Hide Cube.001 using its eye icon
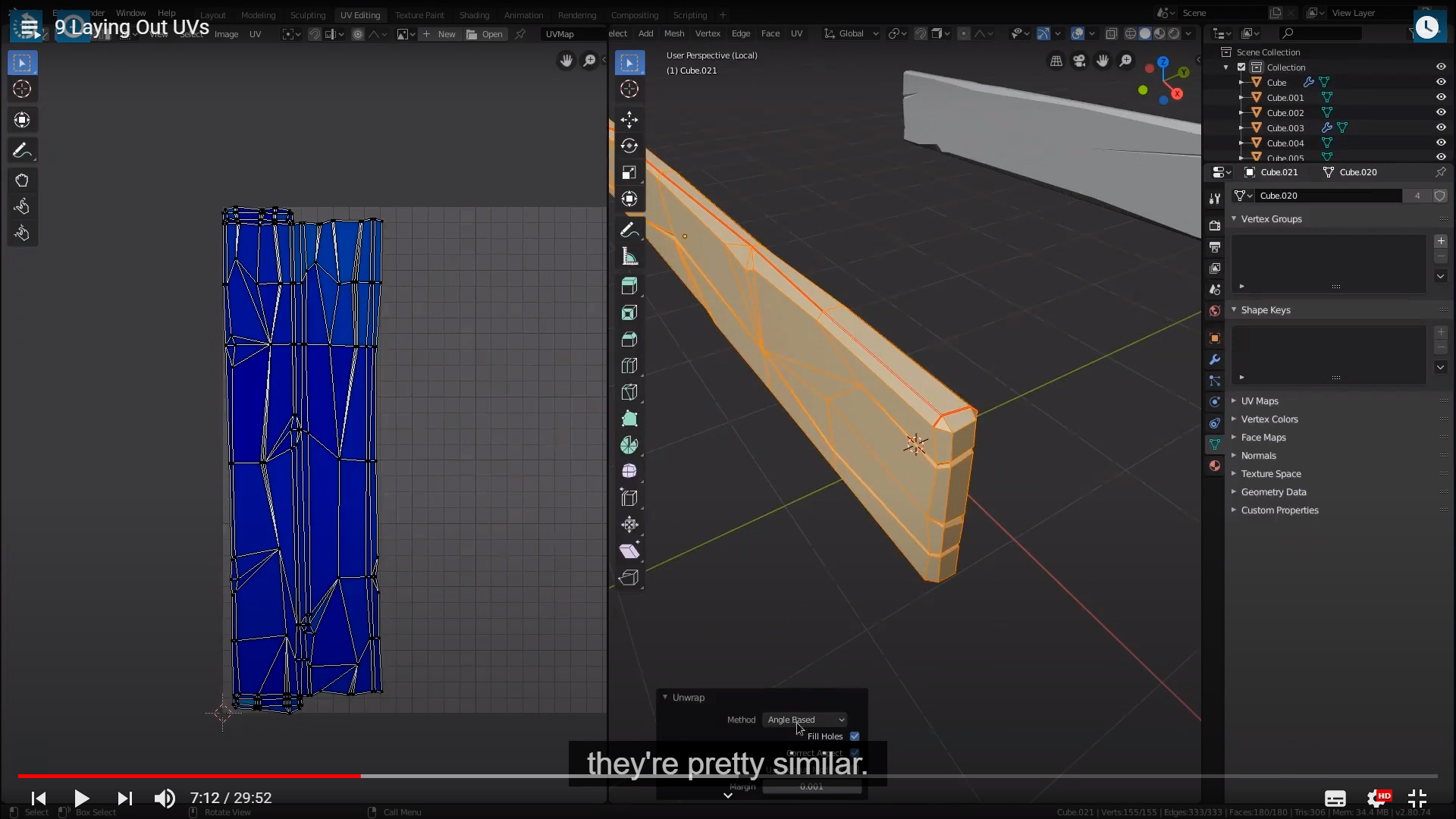 pyautogui.click(x=1441, y=97)
